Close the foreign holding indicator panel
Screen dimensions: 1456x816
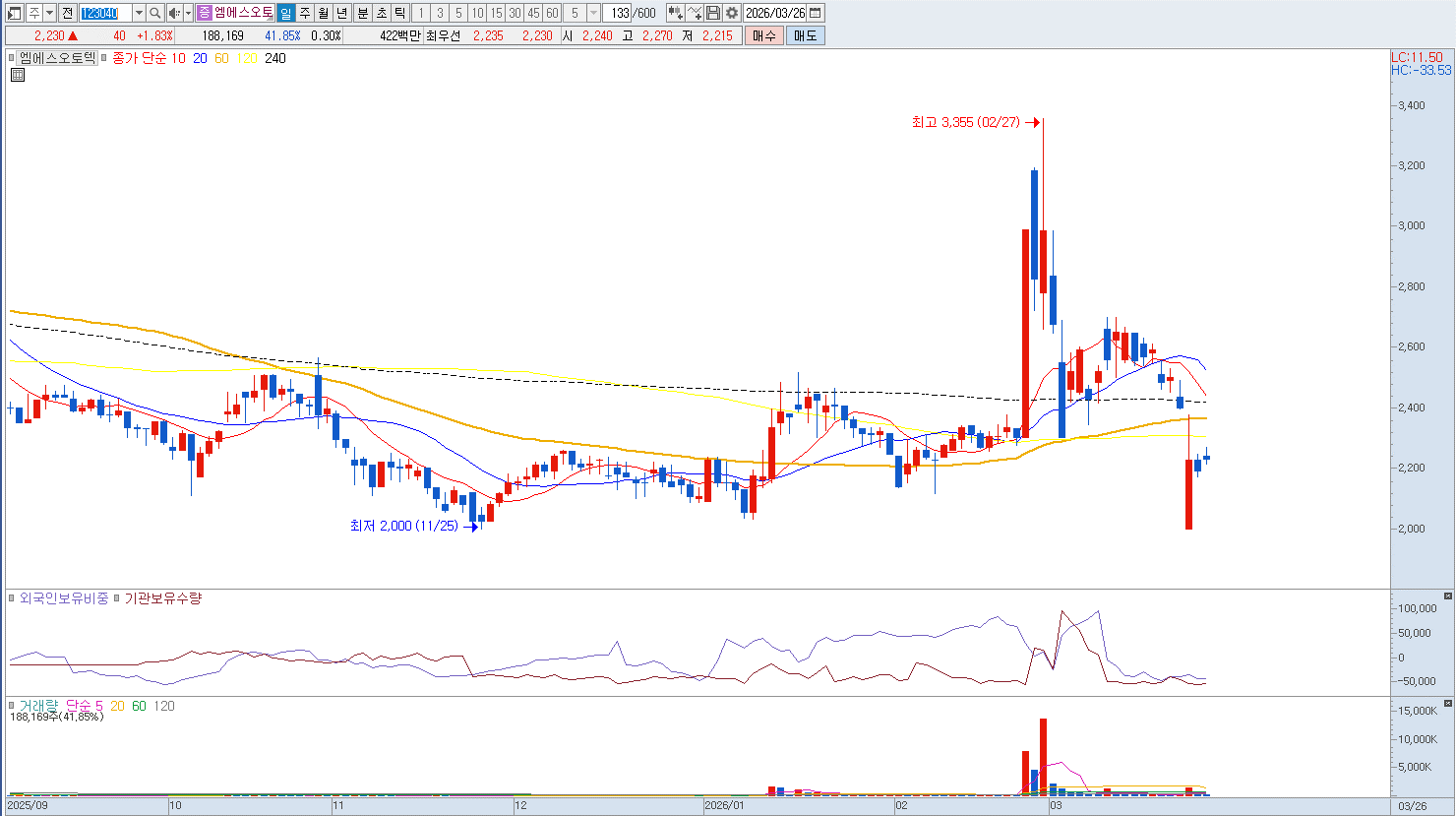click(x=1448, y=596)
